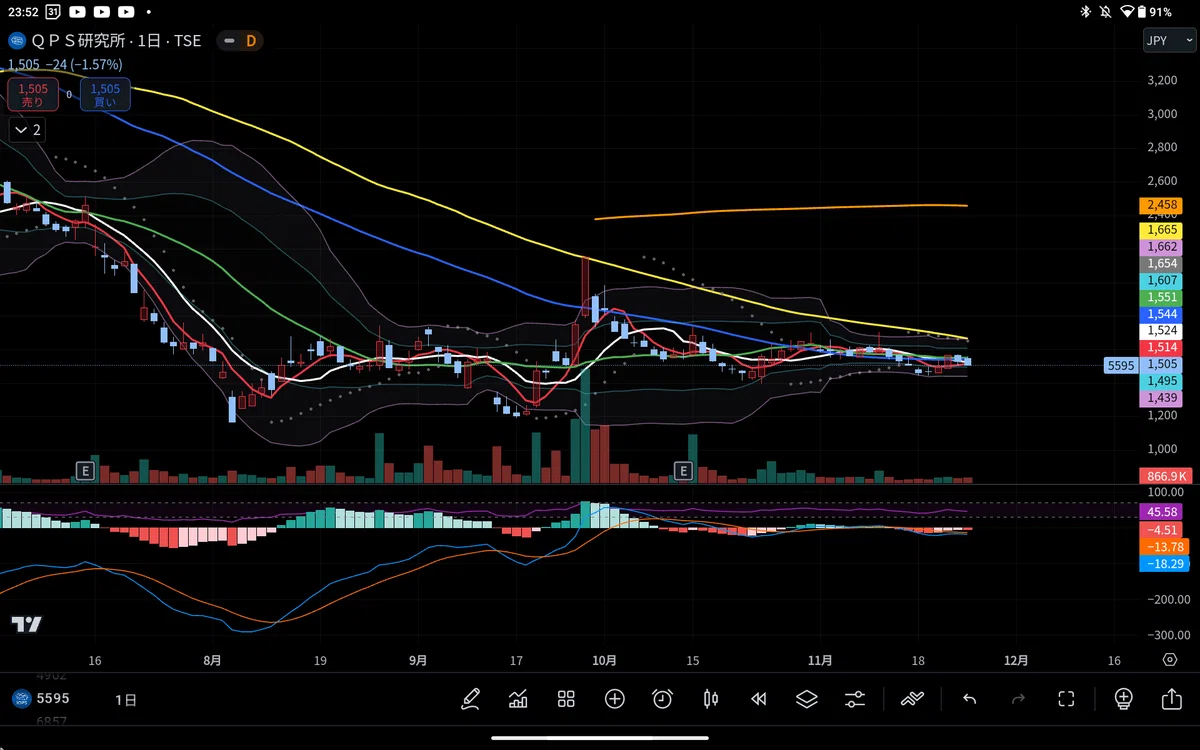Tap the −4.51 histogram value tag

coord(1160,529)
